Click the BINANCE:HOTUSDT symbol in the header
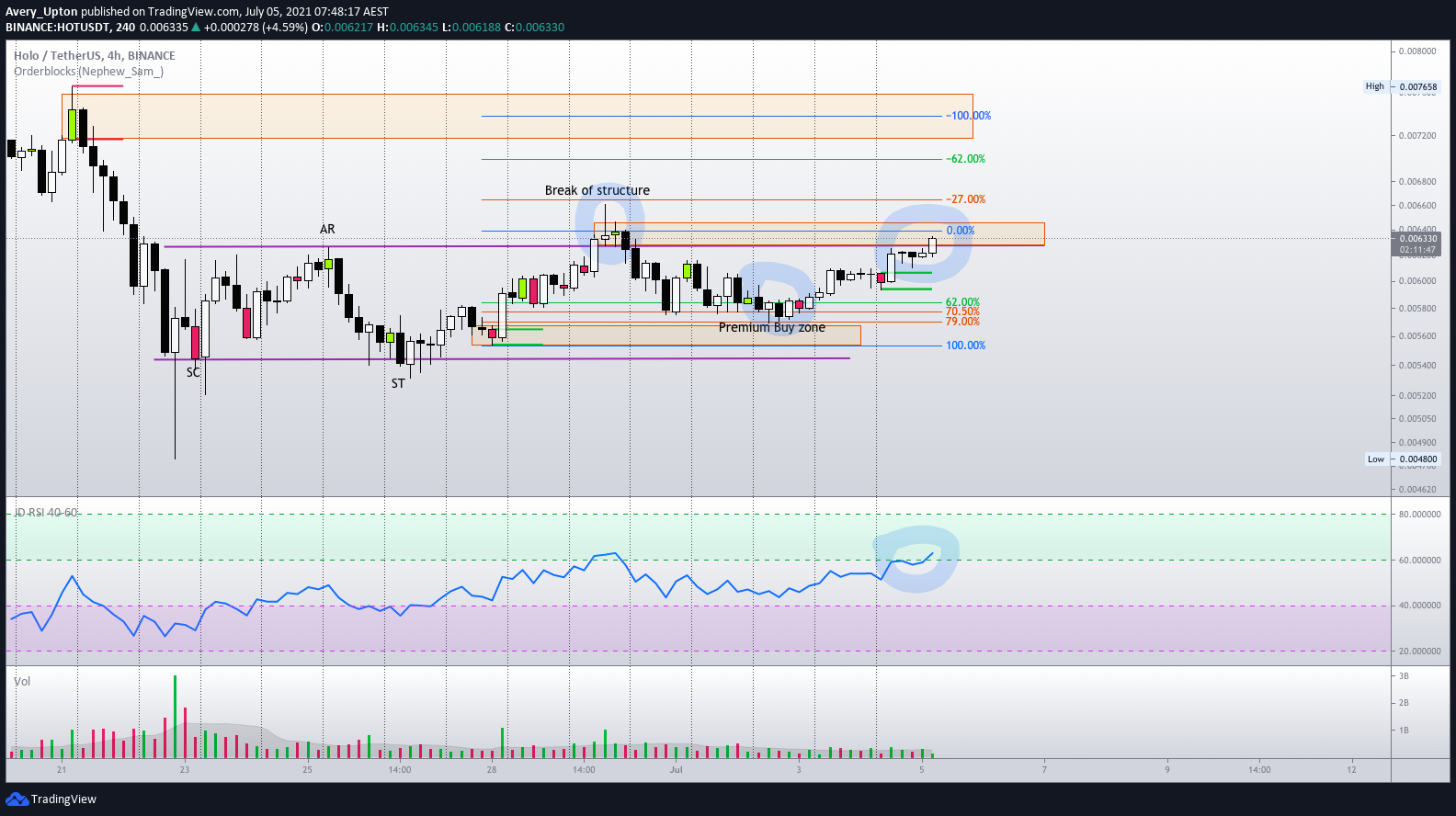 point(59,28)
